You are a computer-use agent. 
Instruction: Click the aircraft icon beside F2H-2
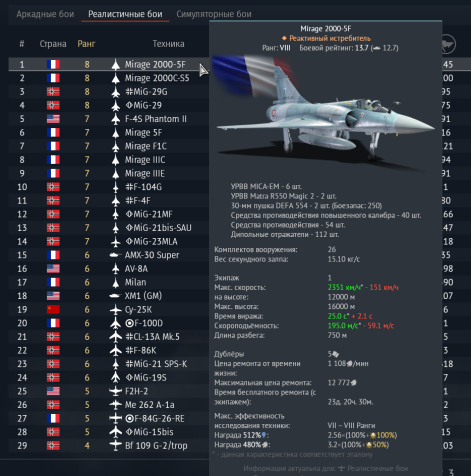115,391
